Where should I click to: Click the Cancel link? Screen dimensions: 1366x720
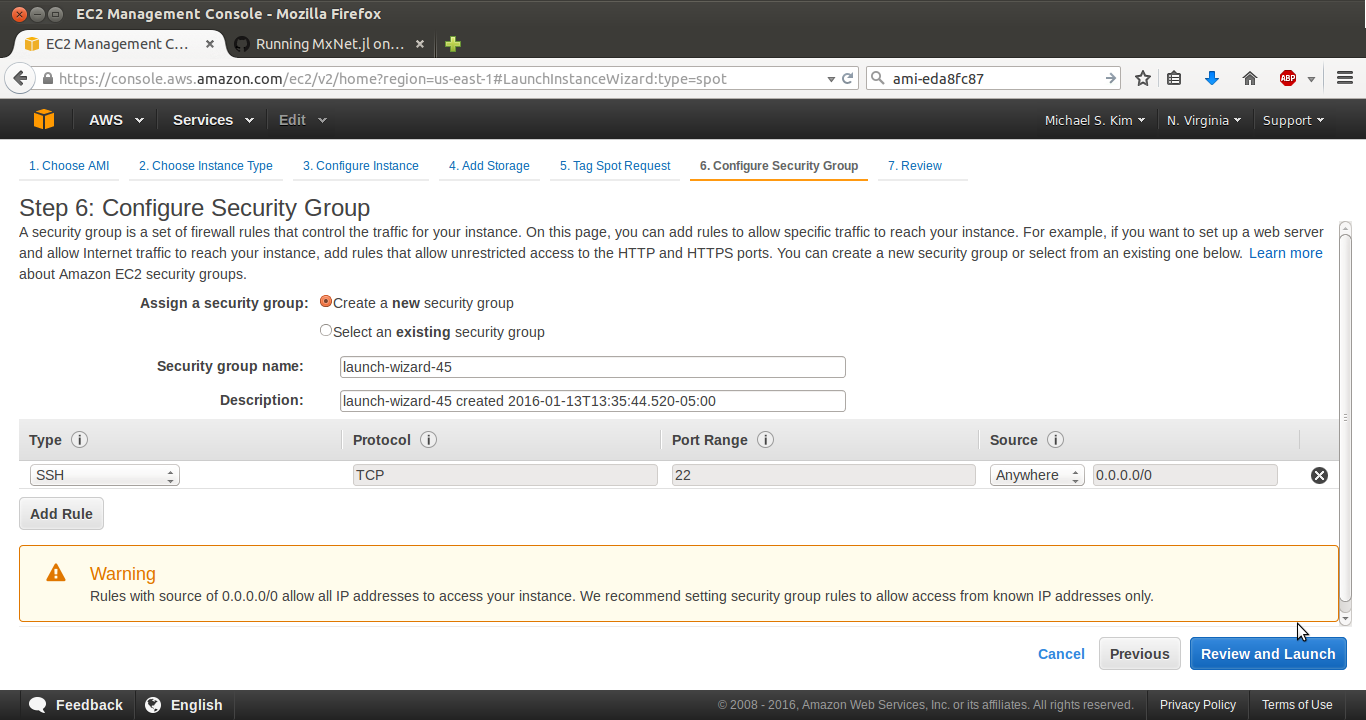[x=1061, y=654]
